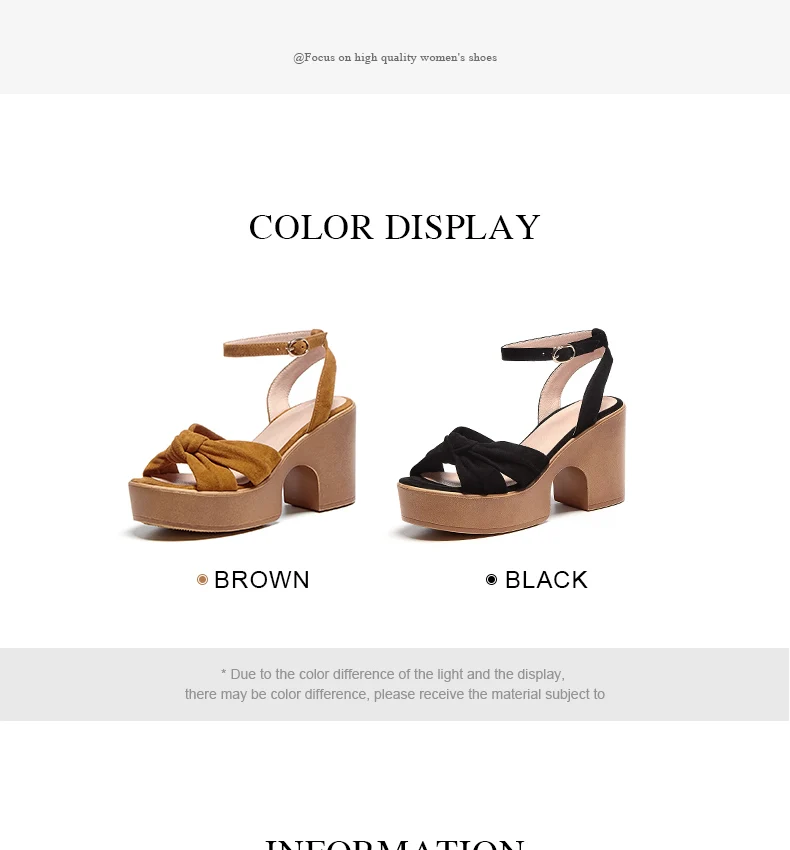Click the platform sole of the brown sandal

[206, 507]
